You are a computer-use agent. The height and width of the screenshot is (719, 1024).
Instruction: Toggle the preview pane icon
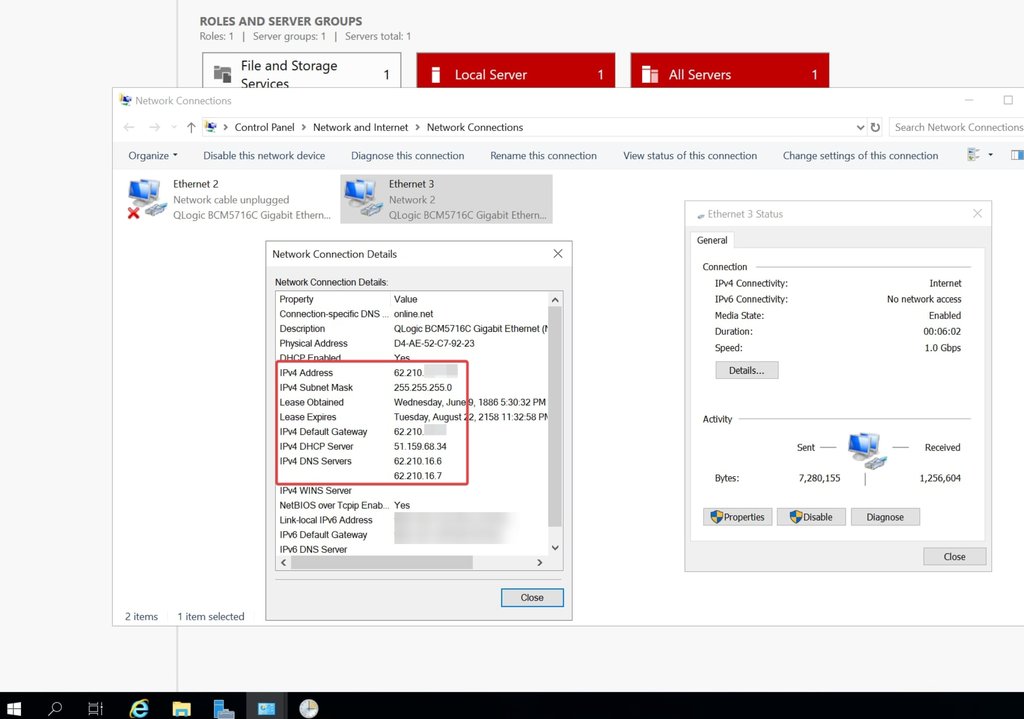(x=1017, y=155)
